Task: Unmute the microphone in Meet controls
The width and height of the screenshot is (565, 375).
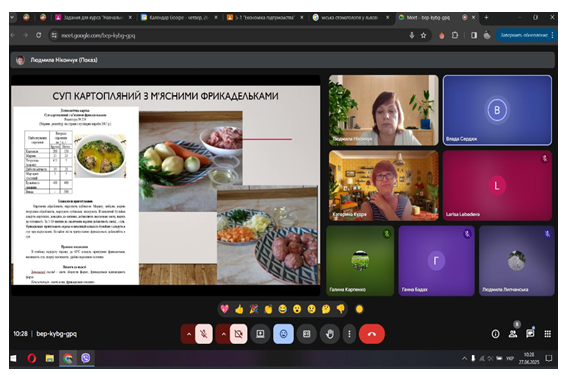Action: pos(204,334)
